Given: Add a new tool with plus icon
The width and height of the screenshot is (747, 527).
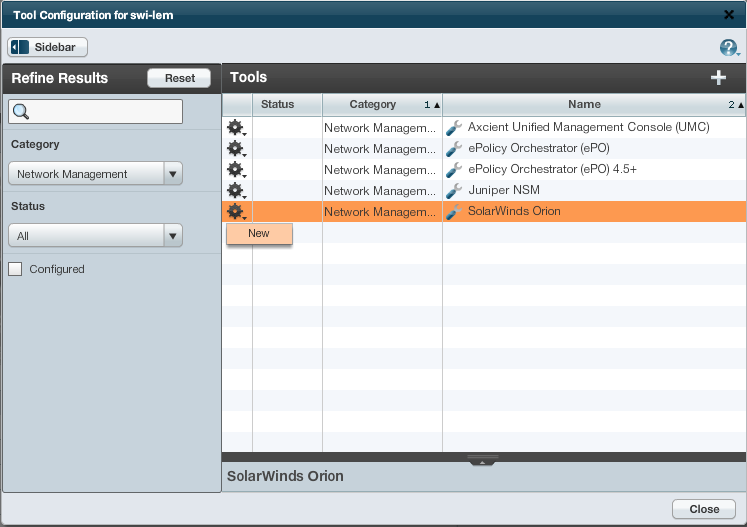Looking at the screenshot, I should click(x=718, y=78).
